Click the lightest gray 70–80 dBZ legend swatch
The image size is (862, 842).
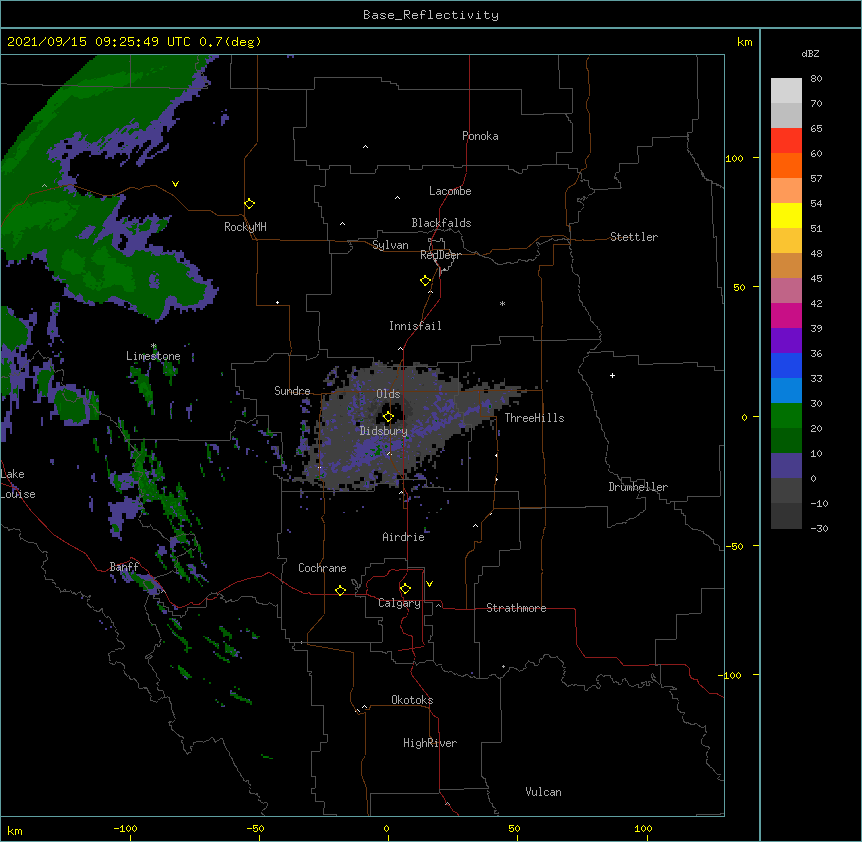(x=786, y=91)
